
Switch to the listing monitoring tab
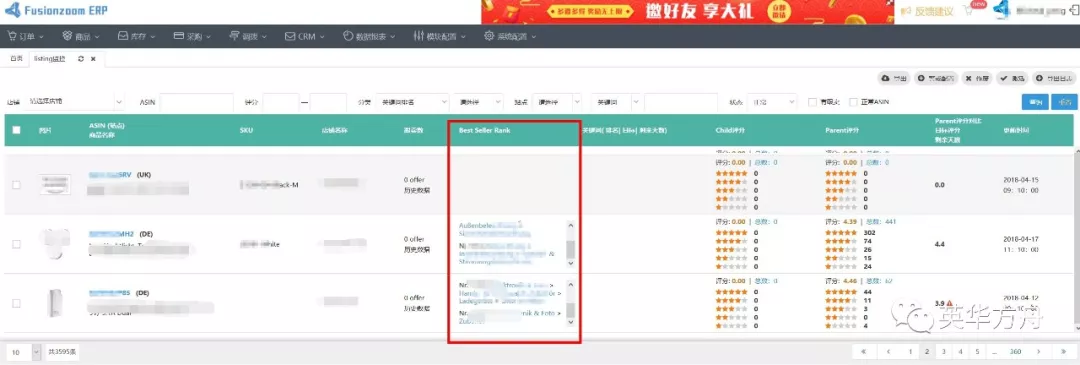(50, 59)
